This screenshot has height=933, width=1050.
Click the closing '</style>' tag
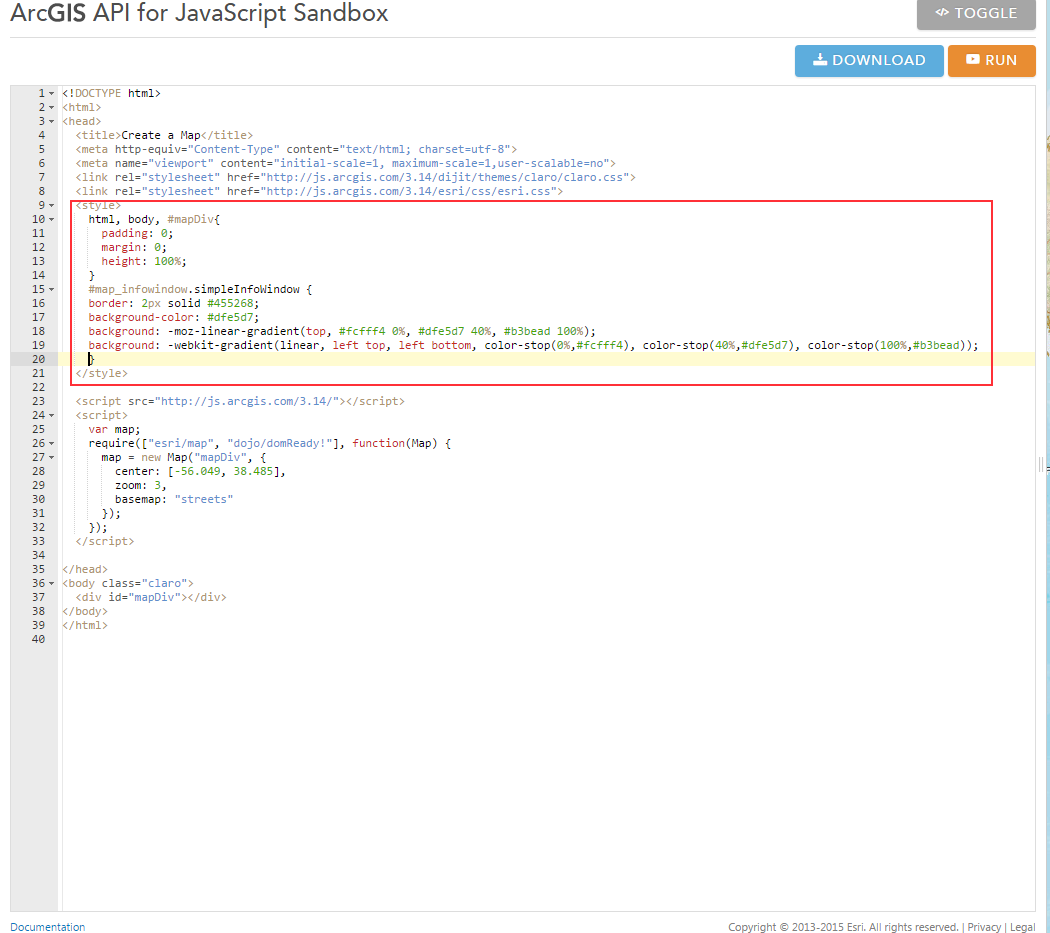coord(101,374)
